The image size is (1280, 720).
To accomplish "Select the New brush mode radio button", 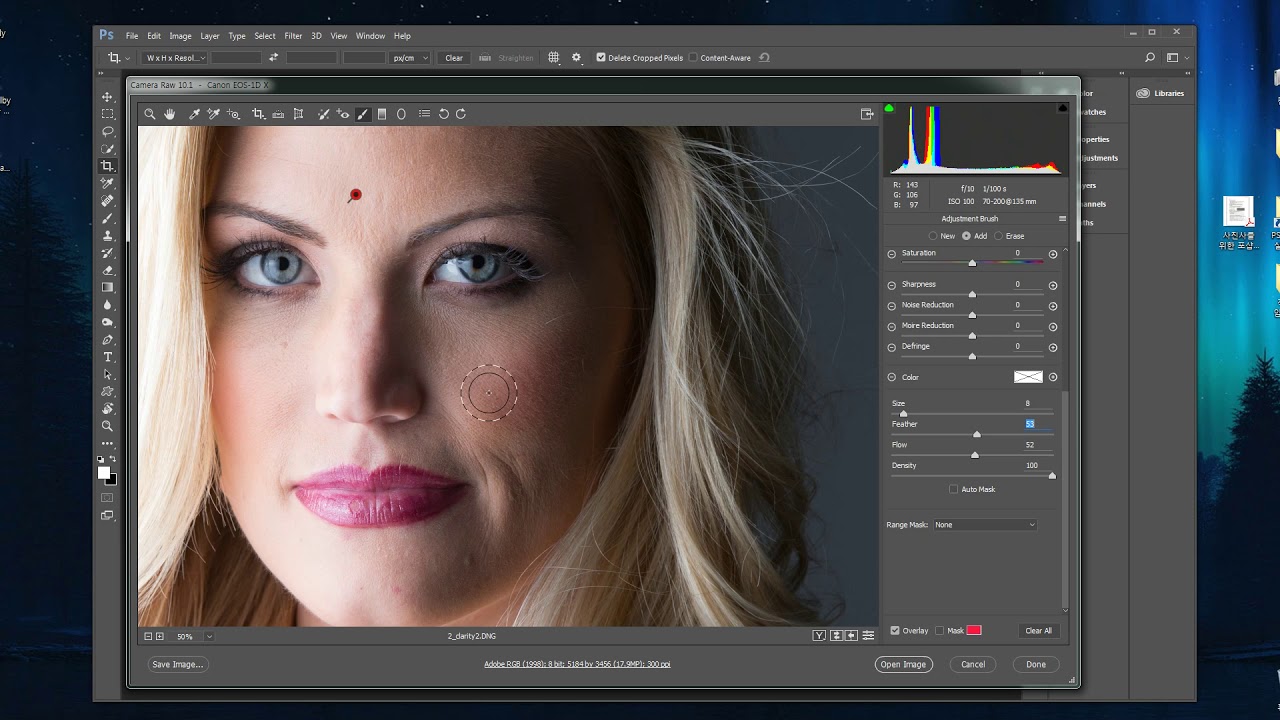I will point(933,236).
